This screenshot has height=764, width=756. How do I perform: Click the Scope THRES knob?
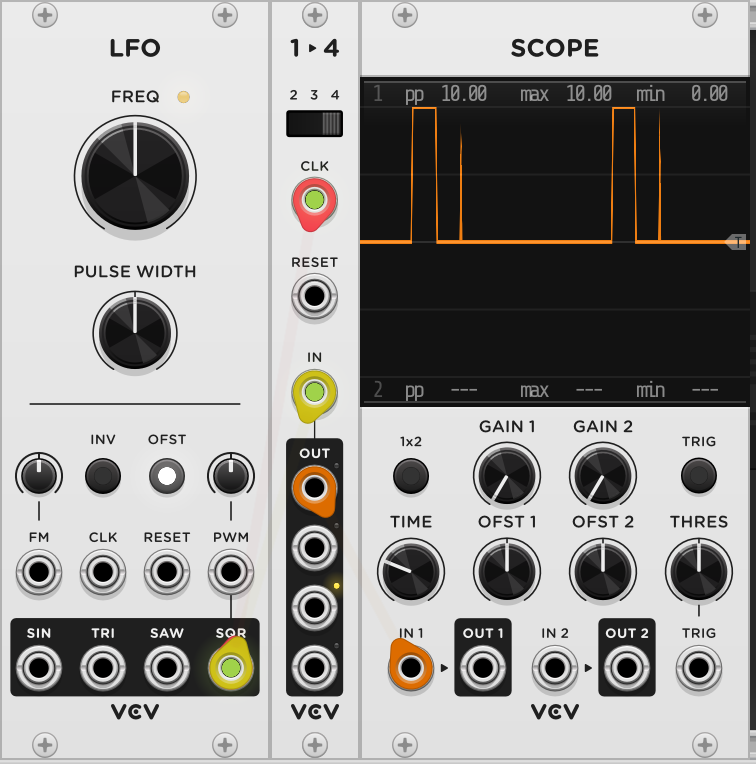click(699, 571)
